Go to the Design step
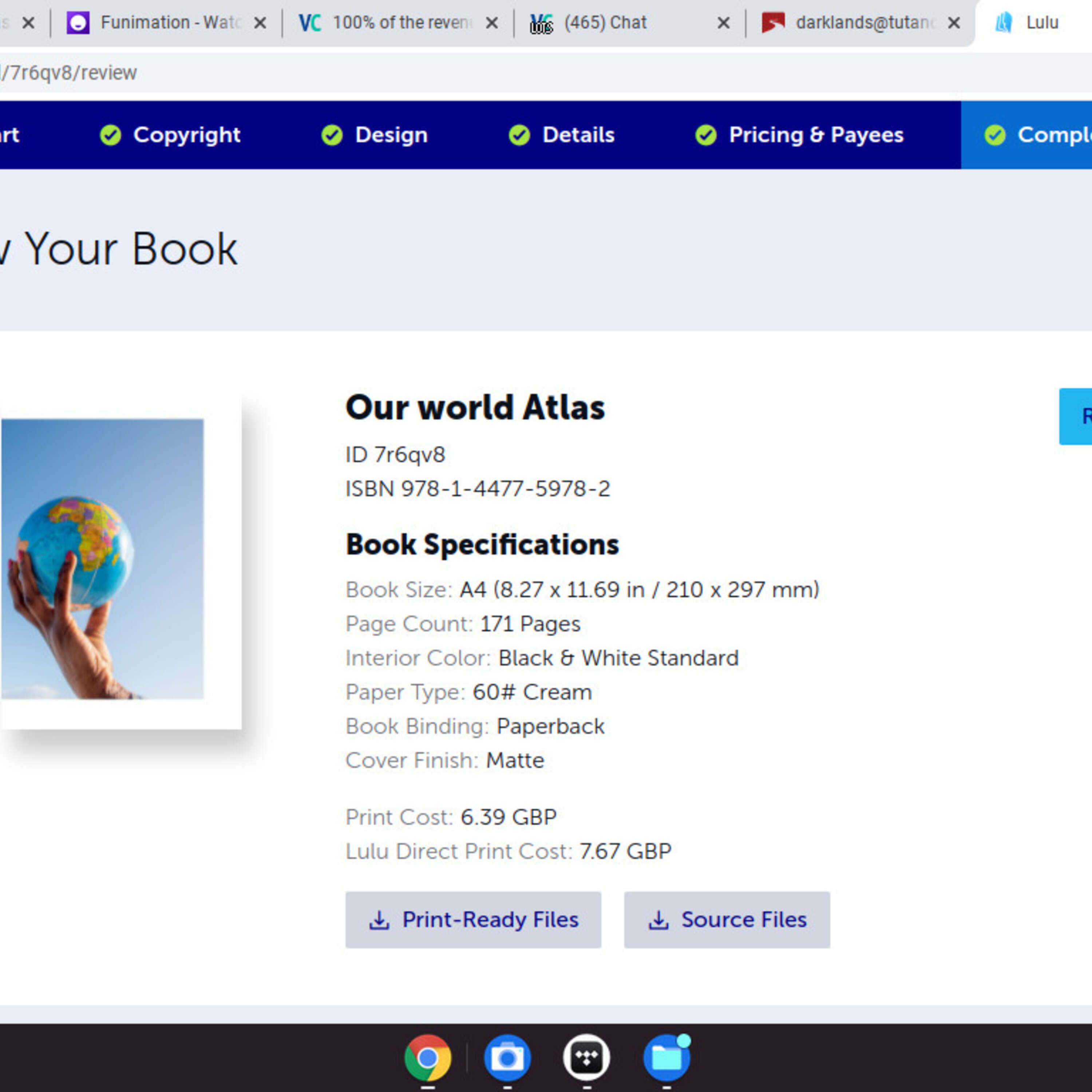The image size is (1092, 1092). point(374,135)
